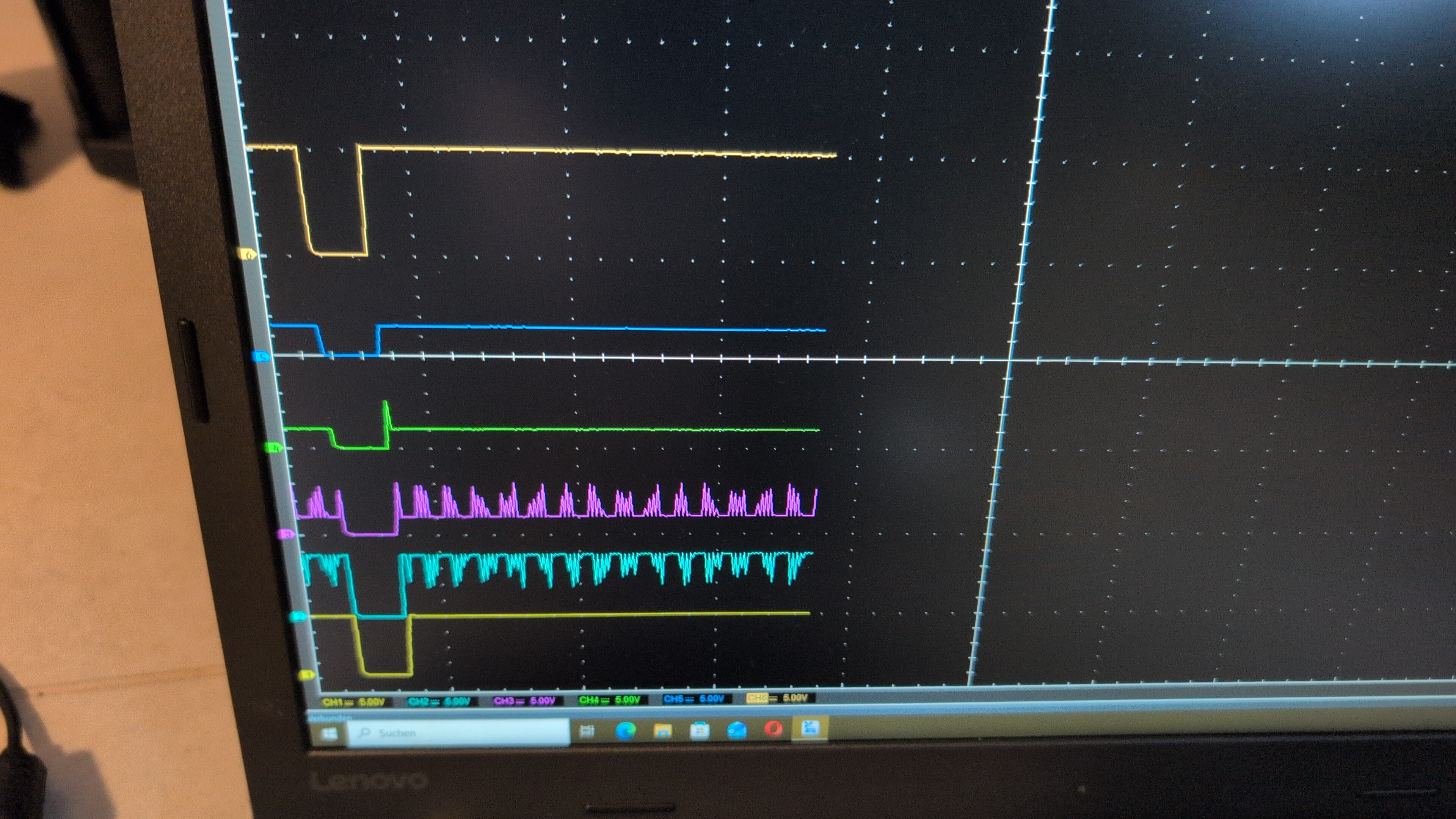This screenshot has height=819, width=1456.
Task: Click the CH4 5.00V scale label
Action: [610, 700]
